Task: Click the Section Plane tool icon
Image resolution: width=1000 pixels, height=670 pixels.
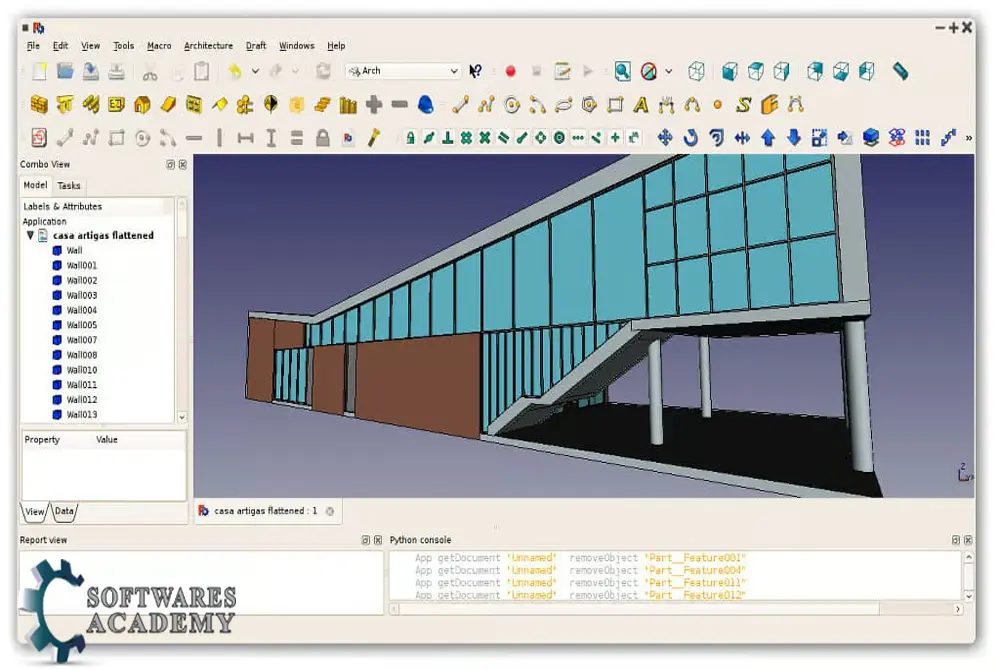Action: 271,105
